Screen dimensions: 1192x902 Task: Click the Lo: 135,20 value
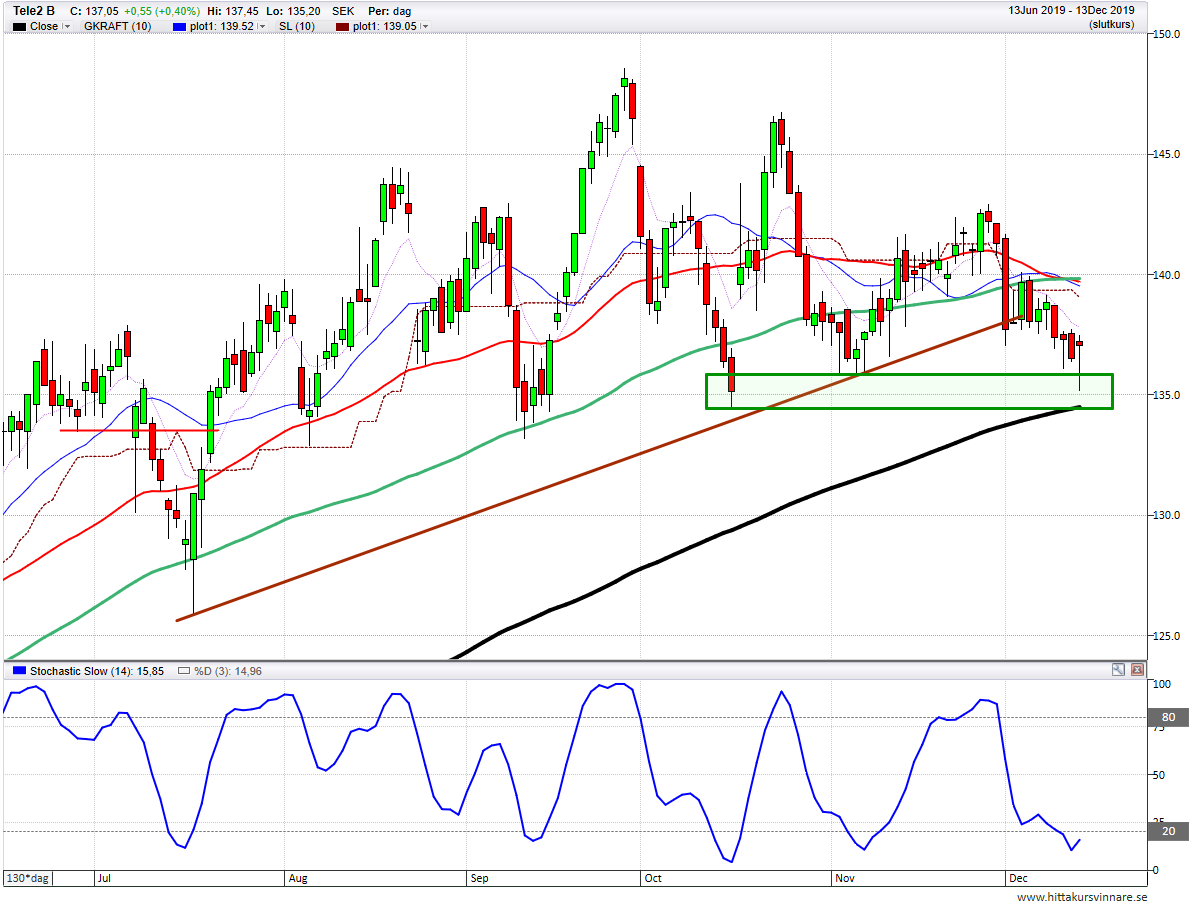pos(292,11)
